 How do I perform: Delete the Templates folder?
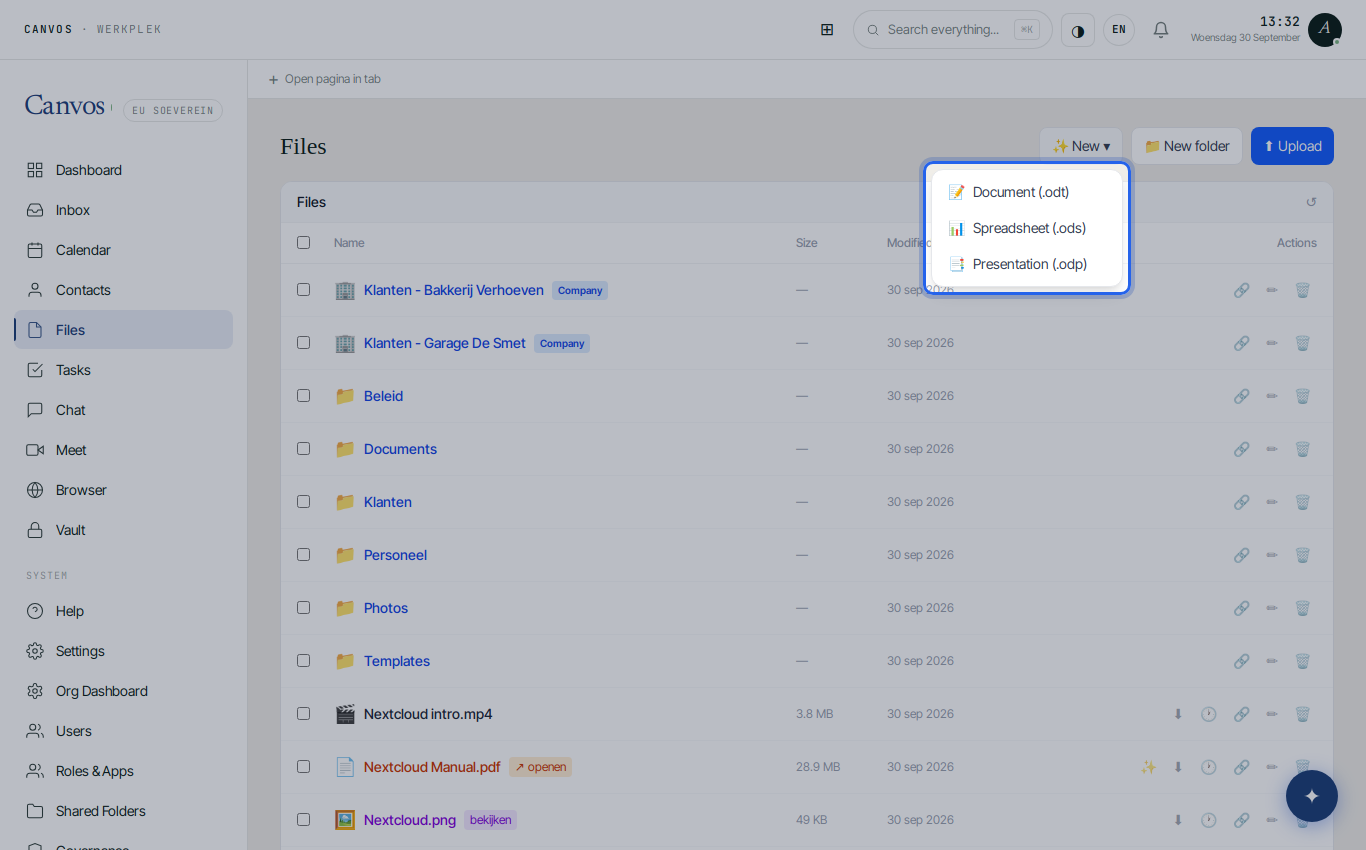click(x=1302, y=661)
